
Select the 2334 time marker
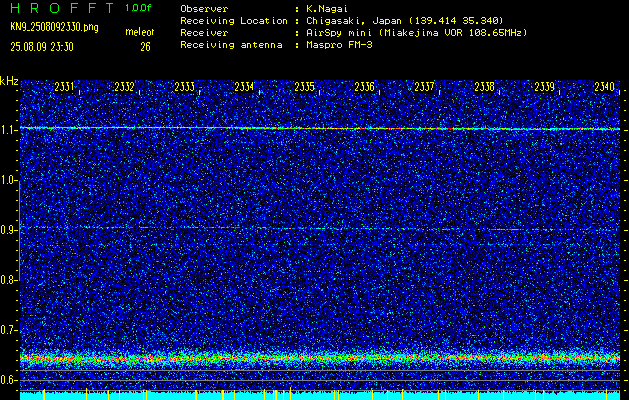244,87
